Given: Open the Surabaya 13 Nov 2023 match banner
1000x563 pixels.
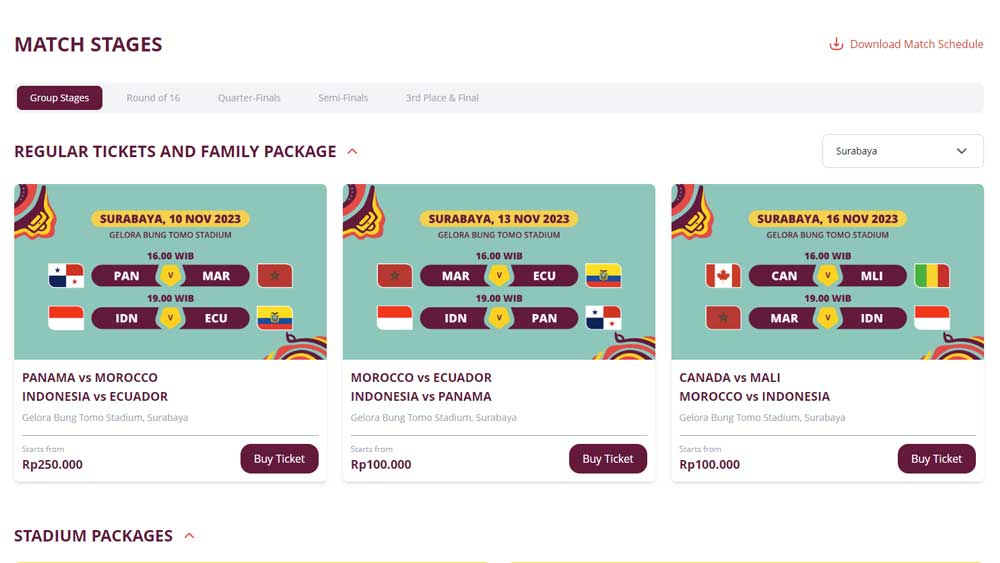Looking at the screenshot, I should 499,271.
